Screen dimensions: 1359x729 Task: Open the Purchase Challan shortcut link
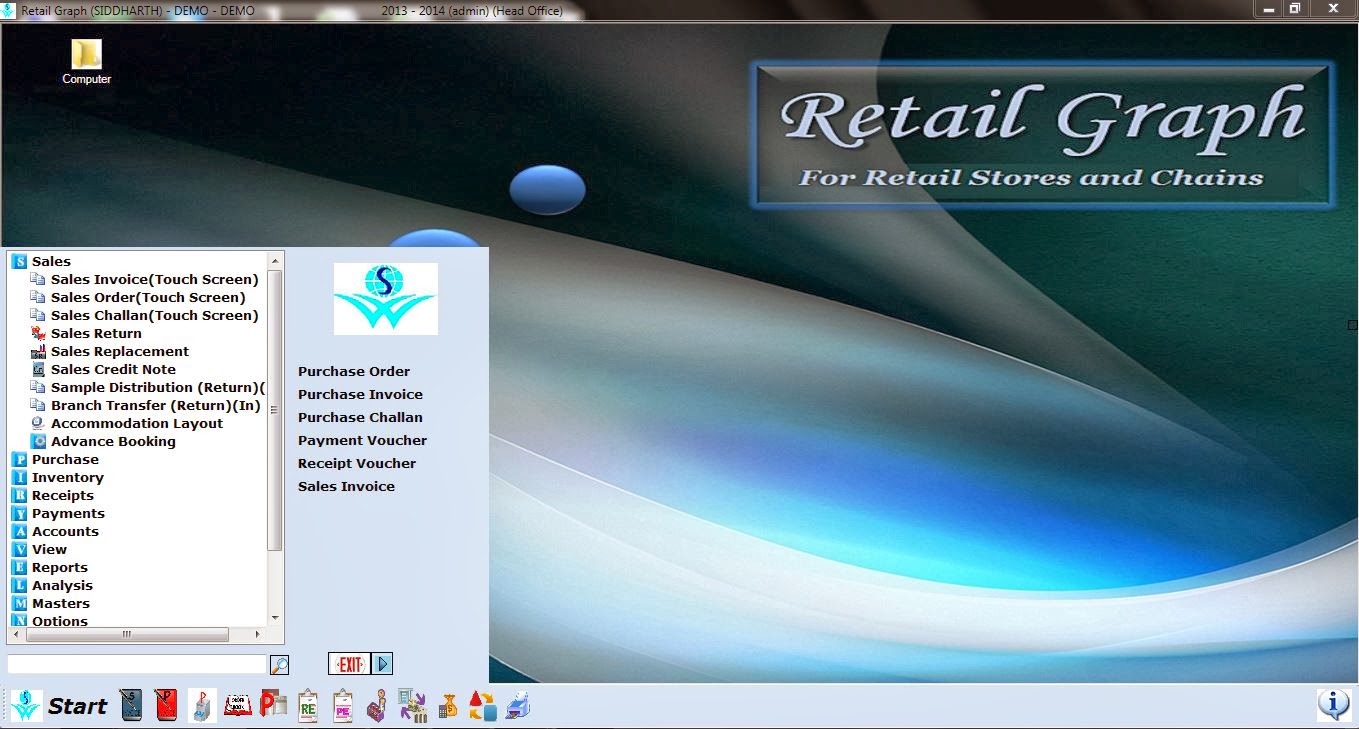[x=360, y=417]
